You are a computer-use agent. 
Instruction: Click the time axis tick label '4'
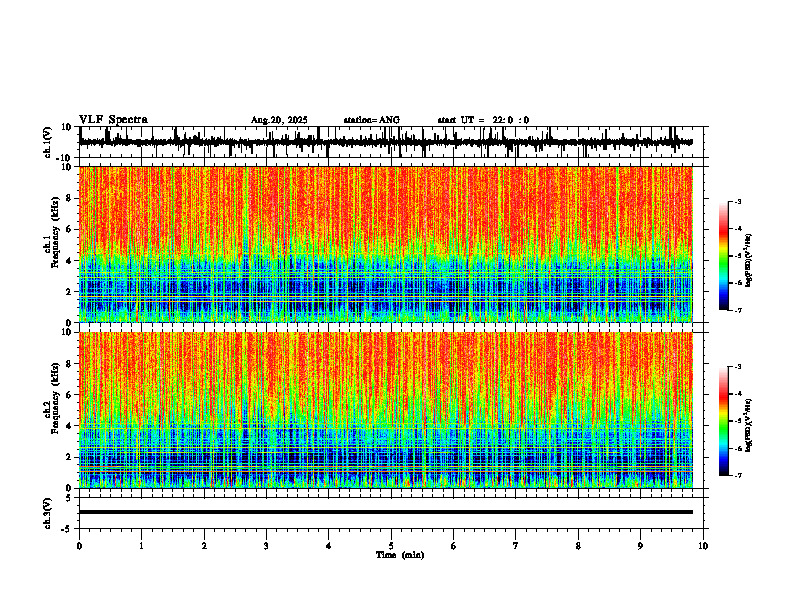(329, 546)
